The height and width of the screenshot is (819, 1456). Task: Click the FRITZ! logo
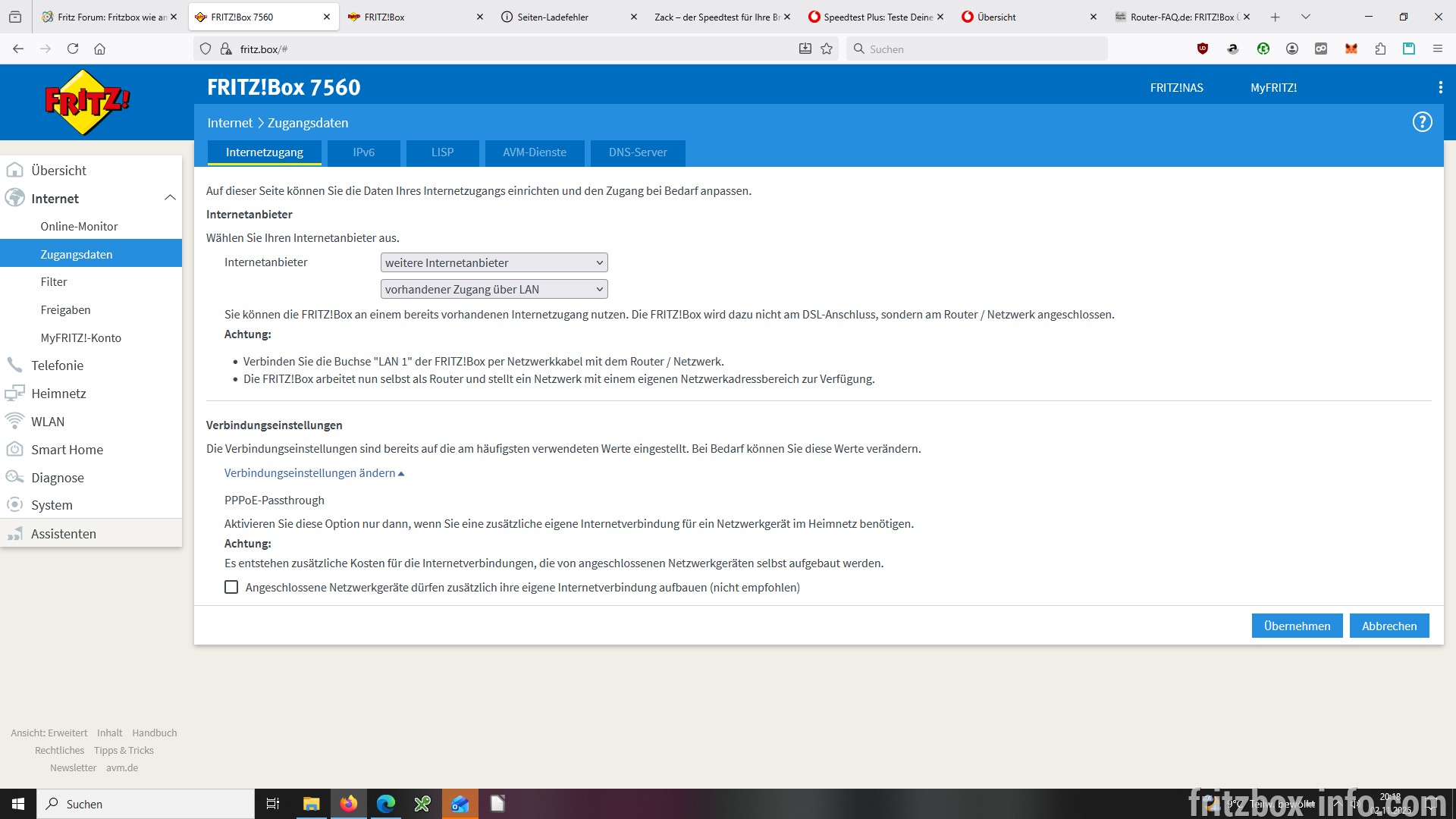[x=87, y=102]
